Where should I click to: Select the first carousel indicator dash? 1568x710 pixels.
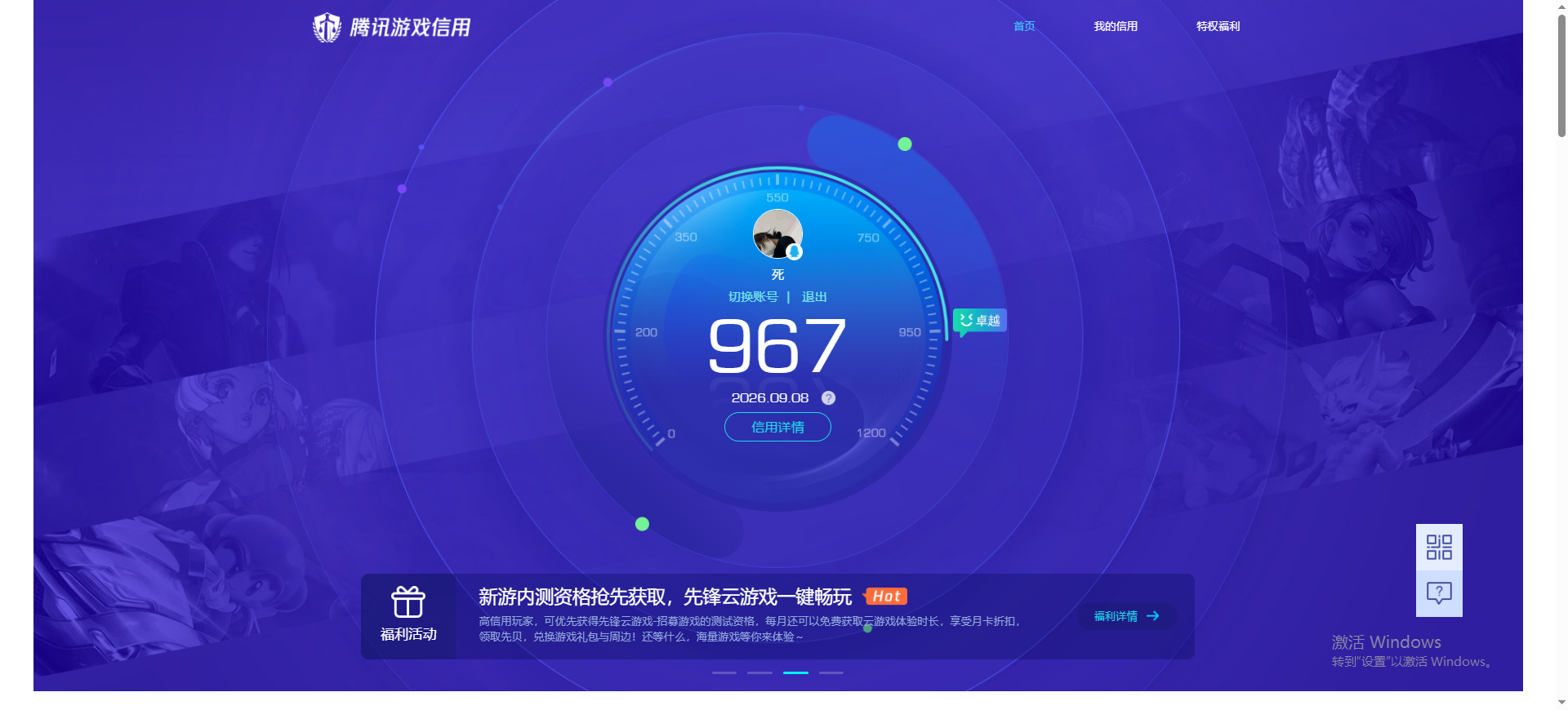point(724,672)
